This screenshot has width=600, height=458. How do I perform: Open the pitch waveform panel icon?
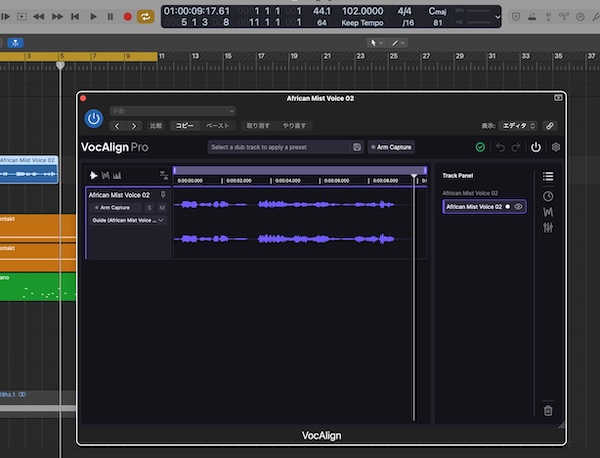coord(548,212)
